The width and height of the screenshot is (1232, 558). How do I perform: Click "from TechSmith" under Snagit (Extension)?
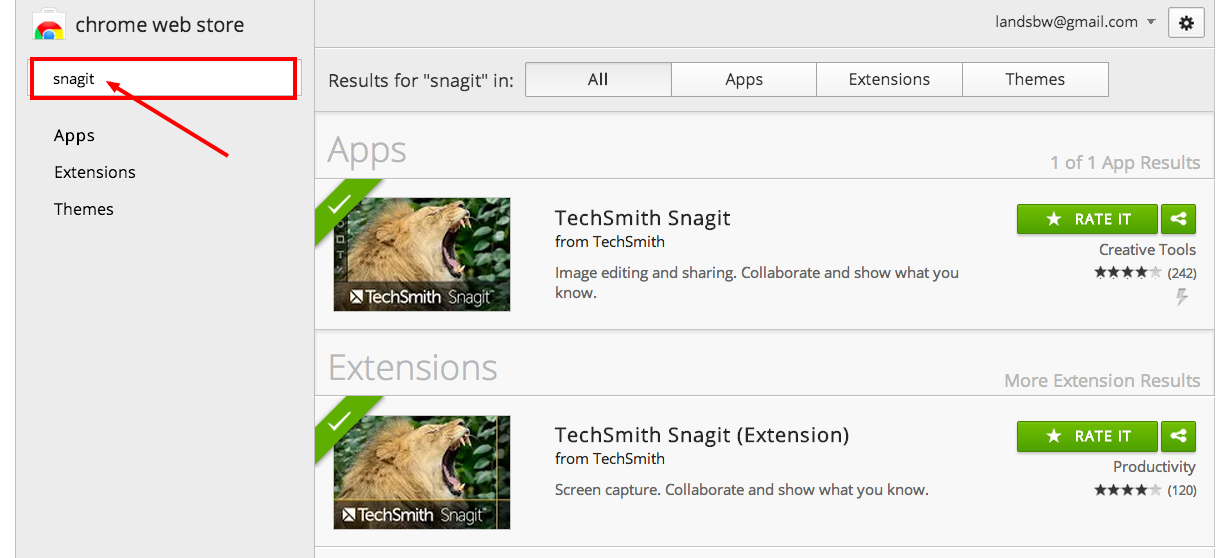coord(610,459)
